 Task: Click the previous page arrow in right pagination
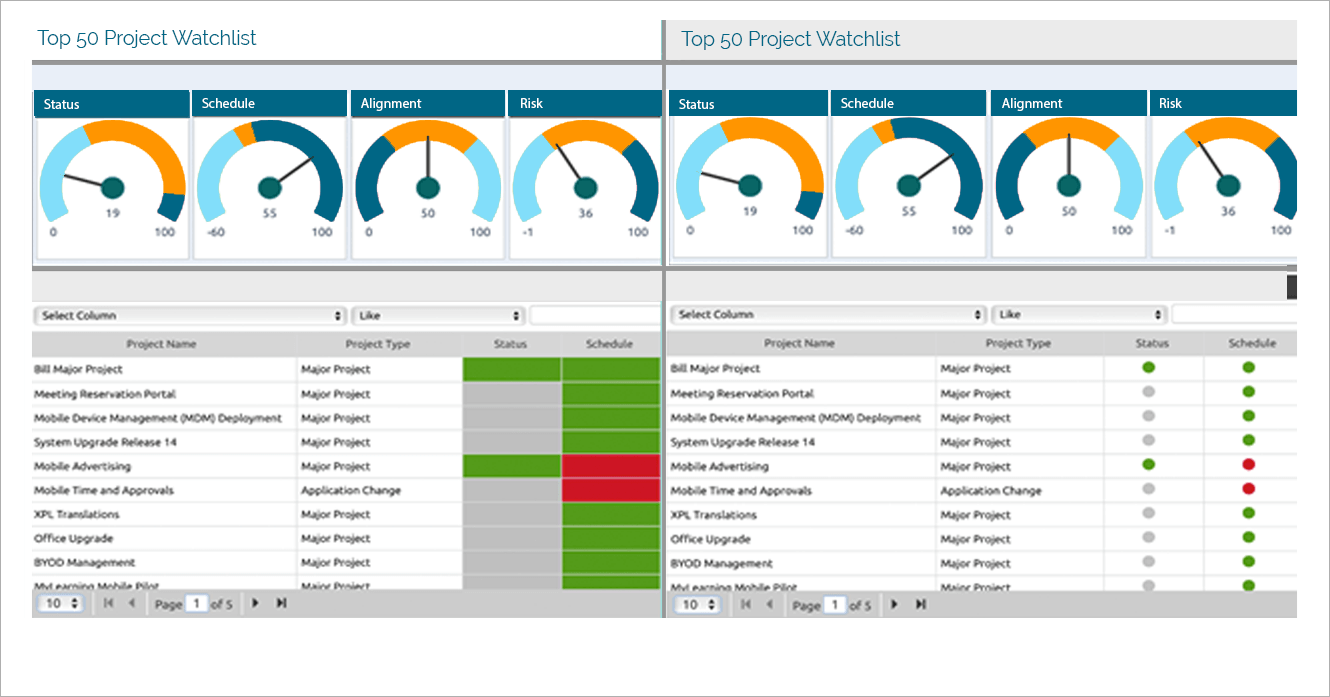pos(770,604)
